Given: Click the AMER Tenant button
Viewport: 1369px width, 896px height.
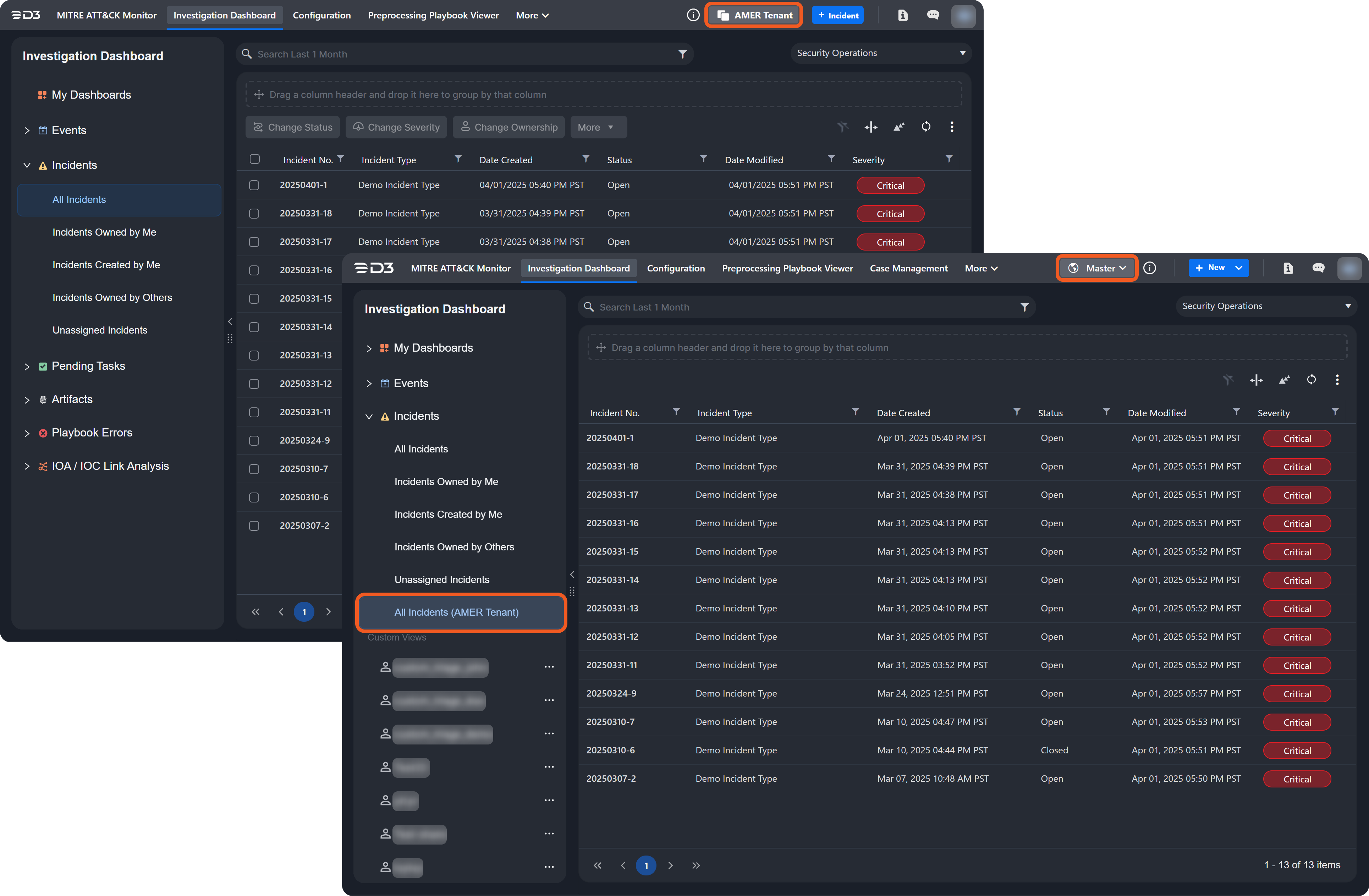Looking at the screenshot, I should click(754, 16).
